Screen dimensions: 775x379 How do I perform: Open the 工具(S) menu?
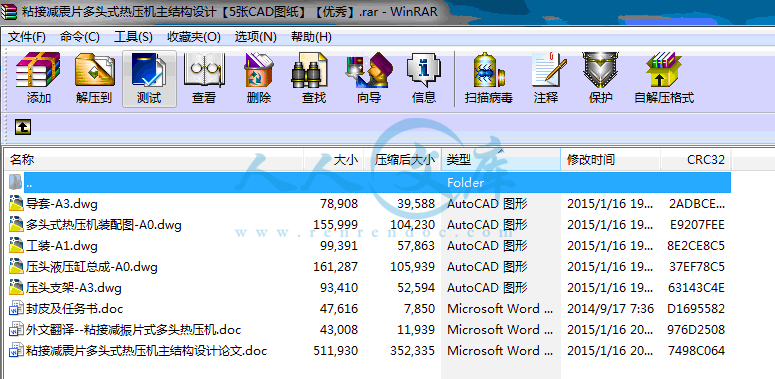coord(133,37)
